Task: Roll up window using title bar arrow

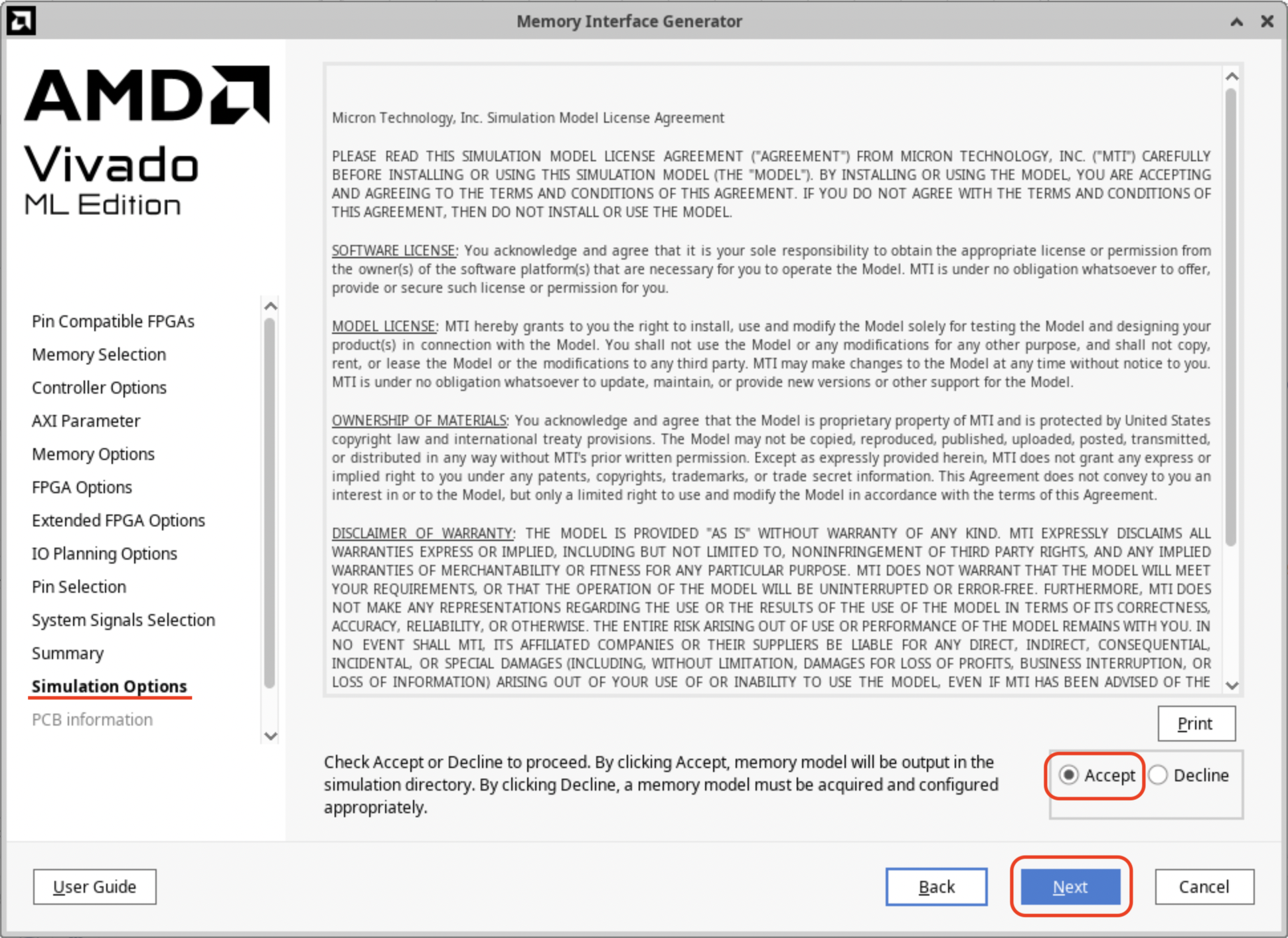Action: [x=1236, y=21]
